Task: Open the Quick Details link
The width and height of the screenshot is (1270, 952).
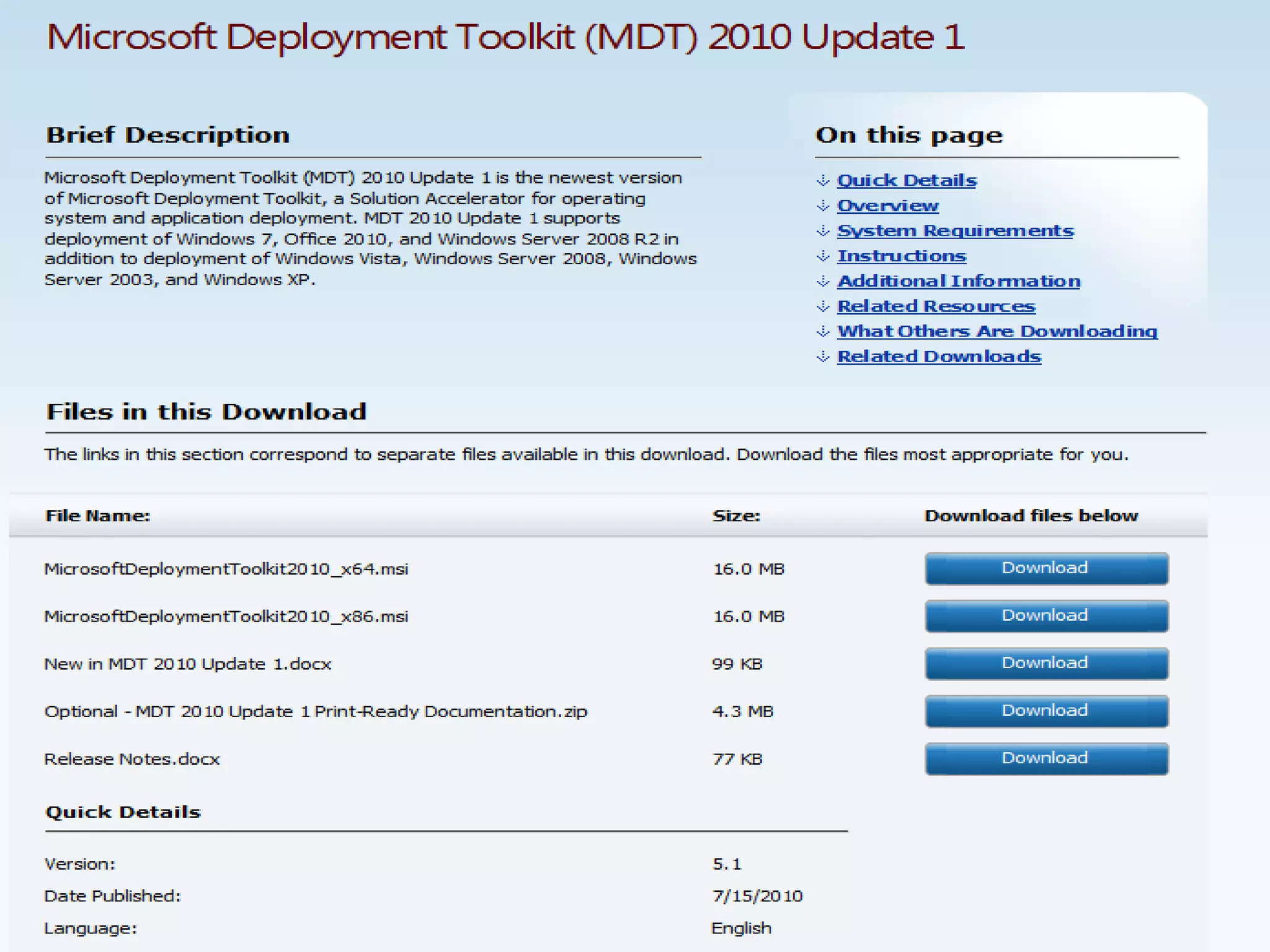Action: pyautogui.click(x=907, y=180)
